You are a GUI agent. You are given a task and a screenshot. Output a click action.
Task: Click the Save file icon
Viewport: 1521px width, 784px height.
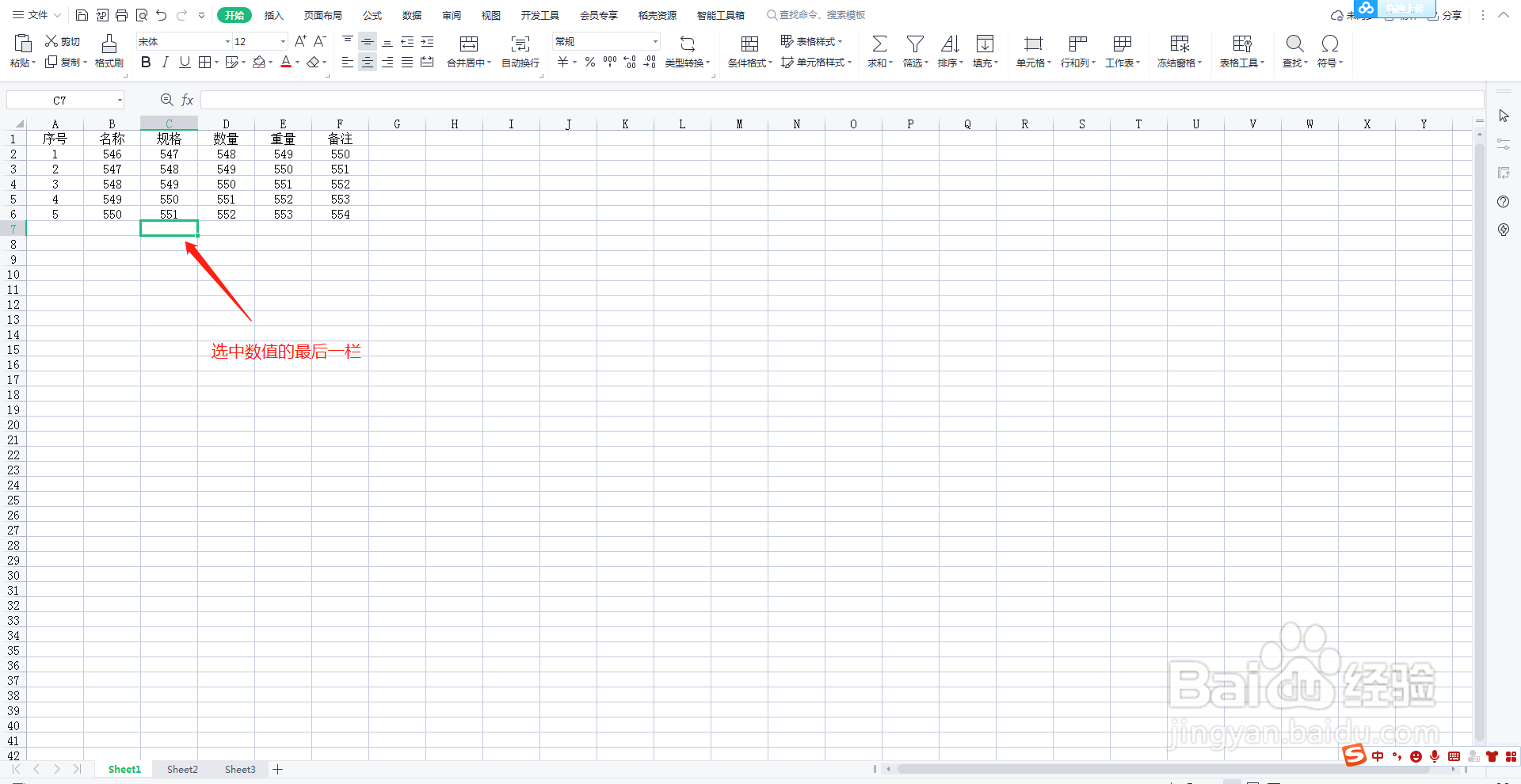[x=82, y=15]
